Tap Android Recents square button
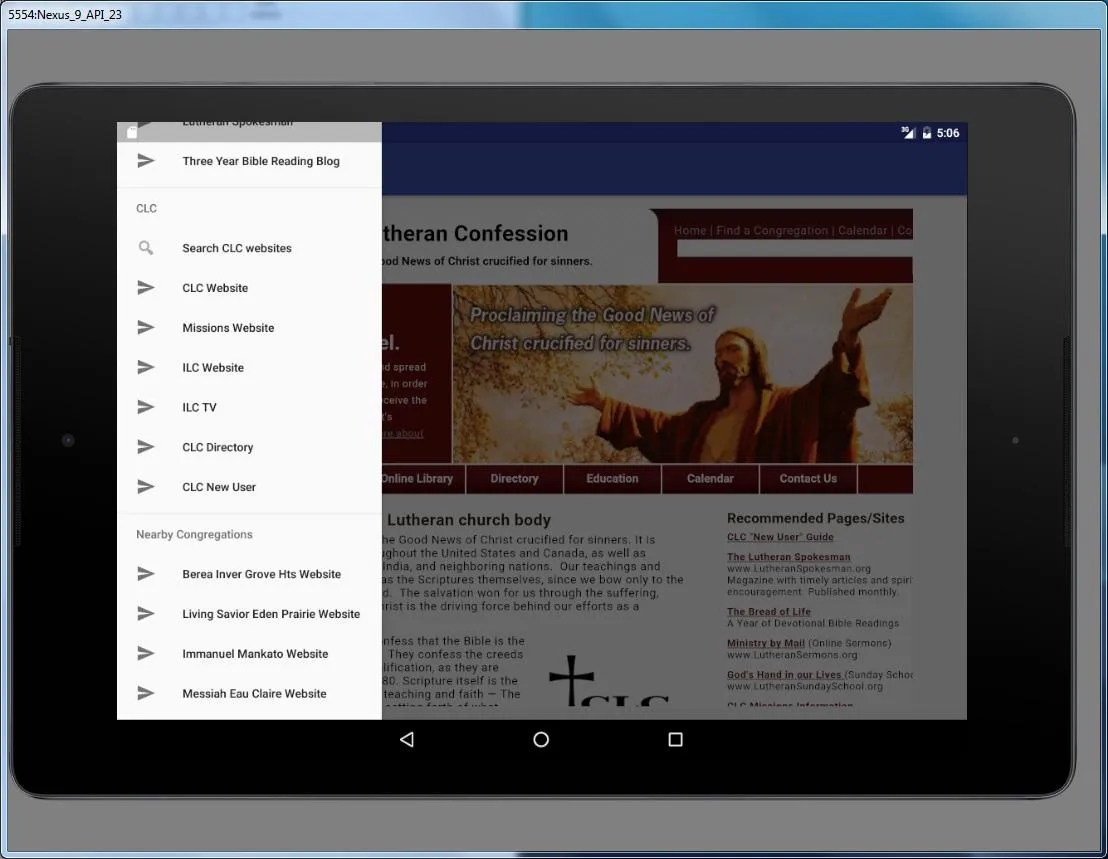Viewport: 1108px width, 859px height. (x=676, y=740)
